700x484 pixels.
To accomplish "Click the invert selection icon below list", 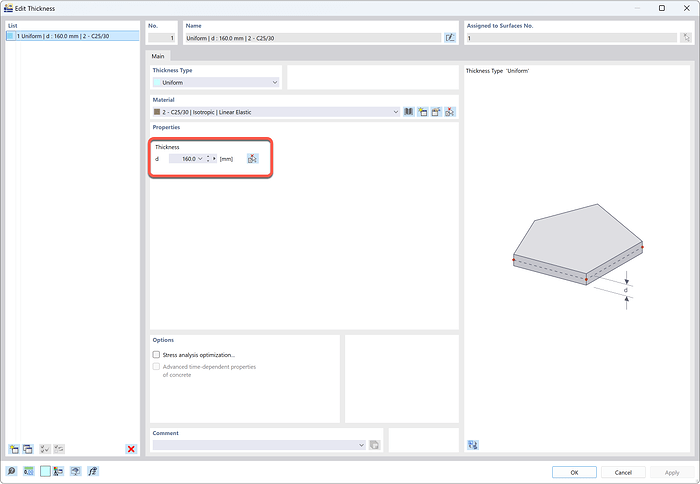I will [x=59, y=449].
